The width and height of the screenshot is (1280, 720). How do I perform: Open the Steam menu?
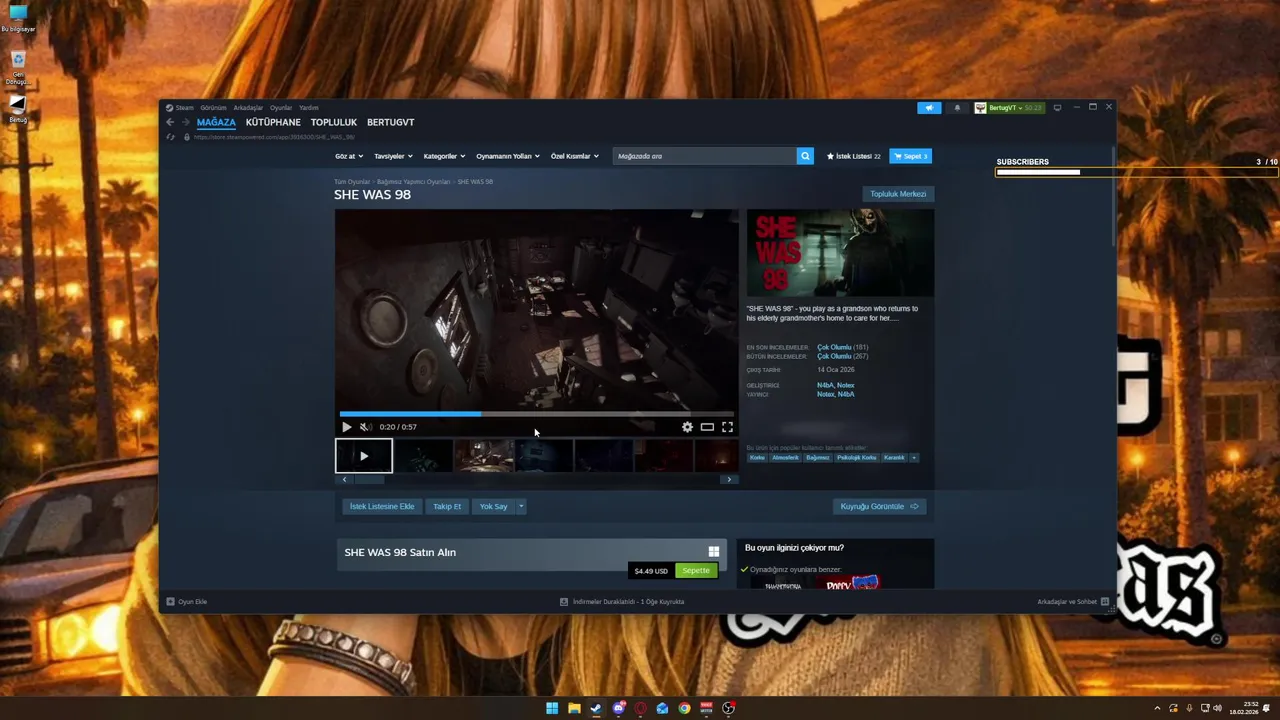[180, 108]
